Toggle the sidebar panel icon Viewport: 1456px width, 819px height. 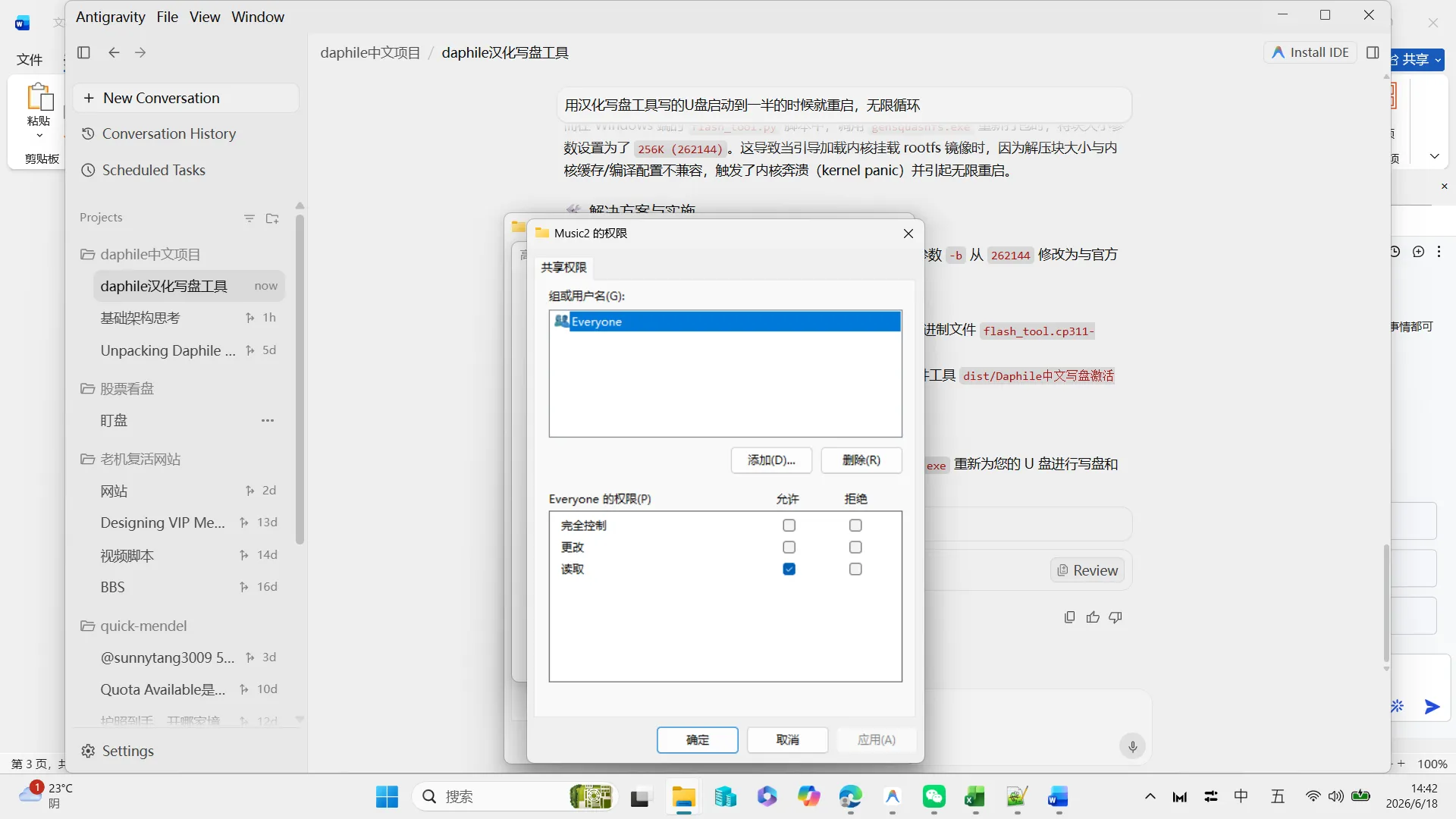pyautogui.click(x=84, y=52)
